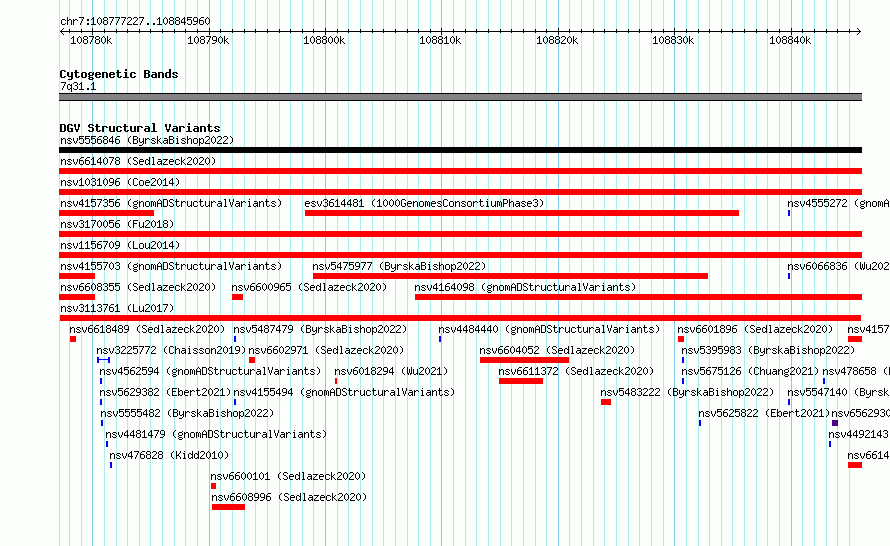Select nsv5483222 (ByrskaBishop2022) label
The height and width of the screenshot is (546, 890).
click(687, 392)
